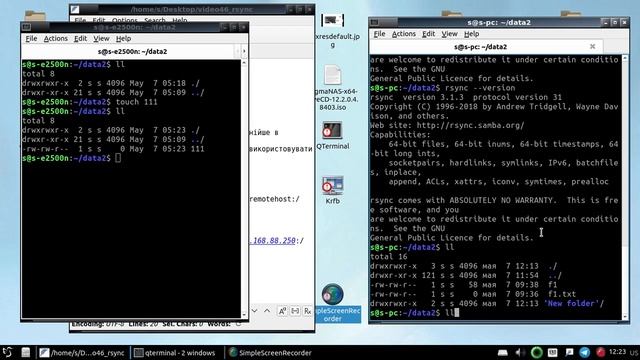The height and width of the screenshot is (360, 640).
Task: Toggle whole word button in editor search bar
Action: pyautogui.click(x=295, y=311)
